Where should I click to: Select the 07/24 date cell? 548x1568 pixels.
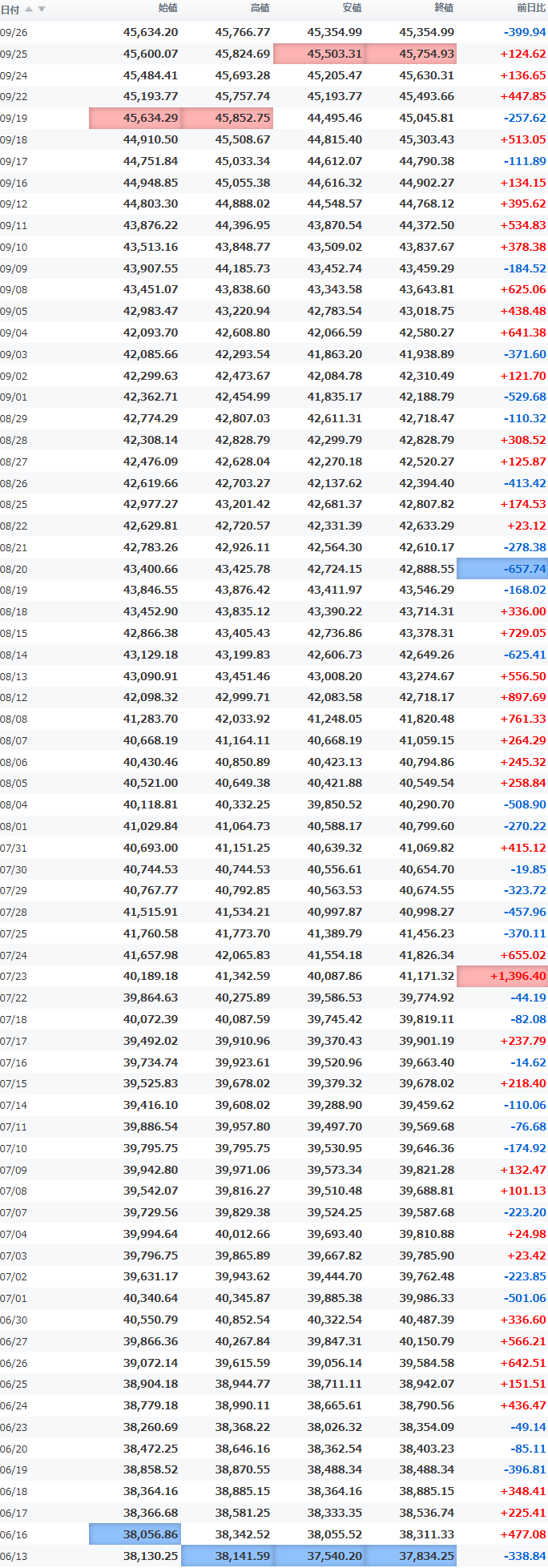coord(14,955)
